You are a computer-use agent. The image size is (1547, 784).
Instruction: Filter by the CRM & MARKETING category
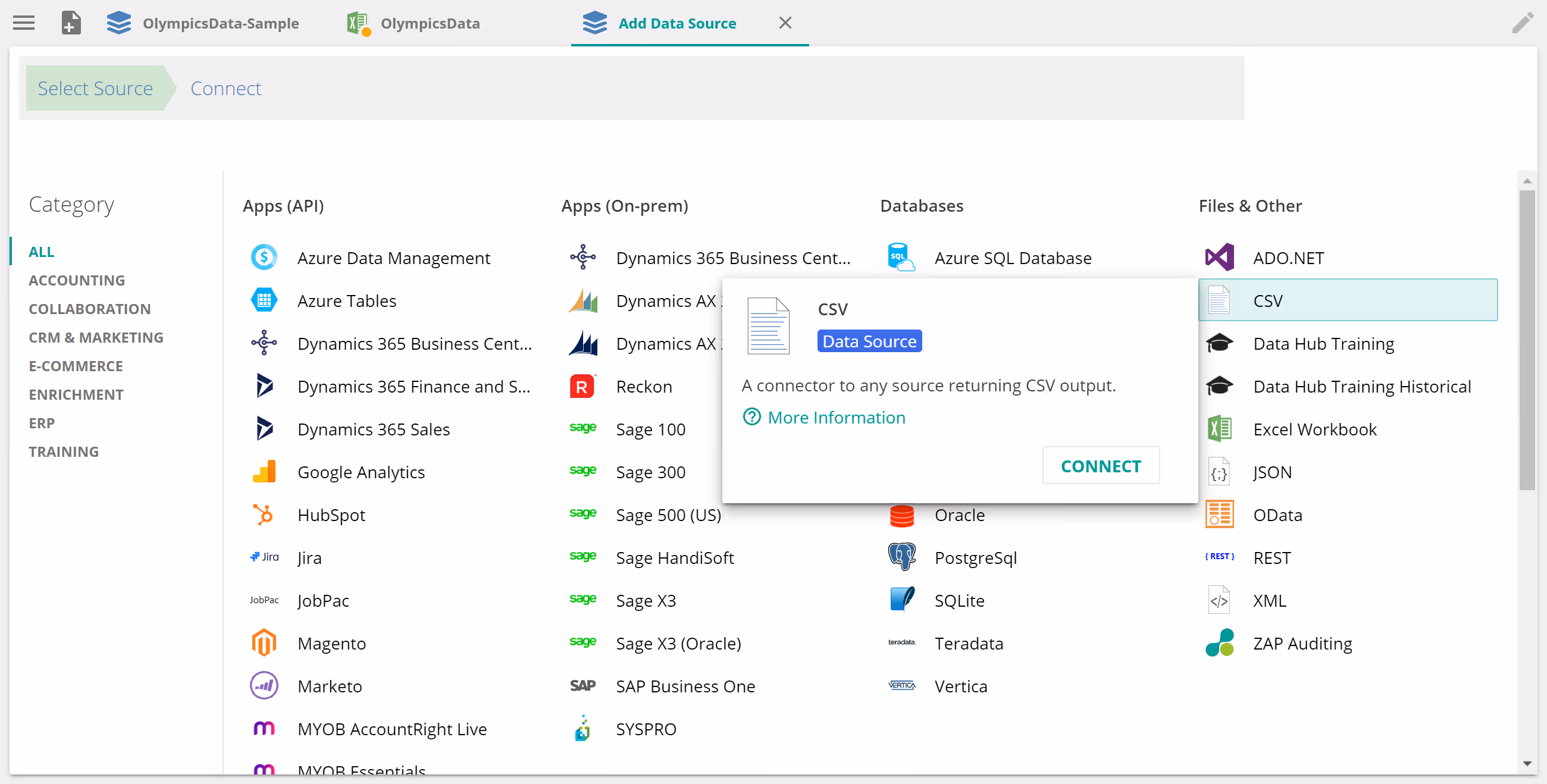pyautogui.click(x=96, y=337)
